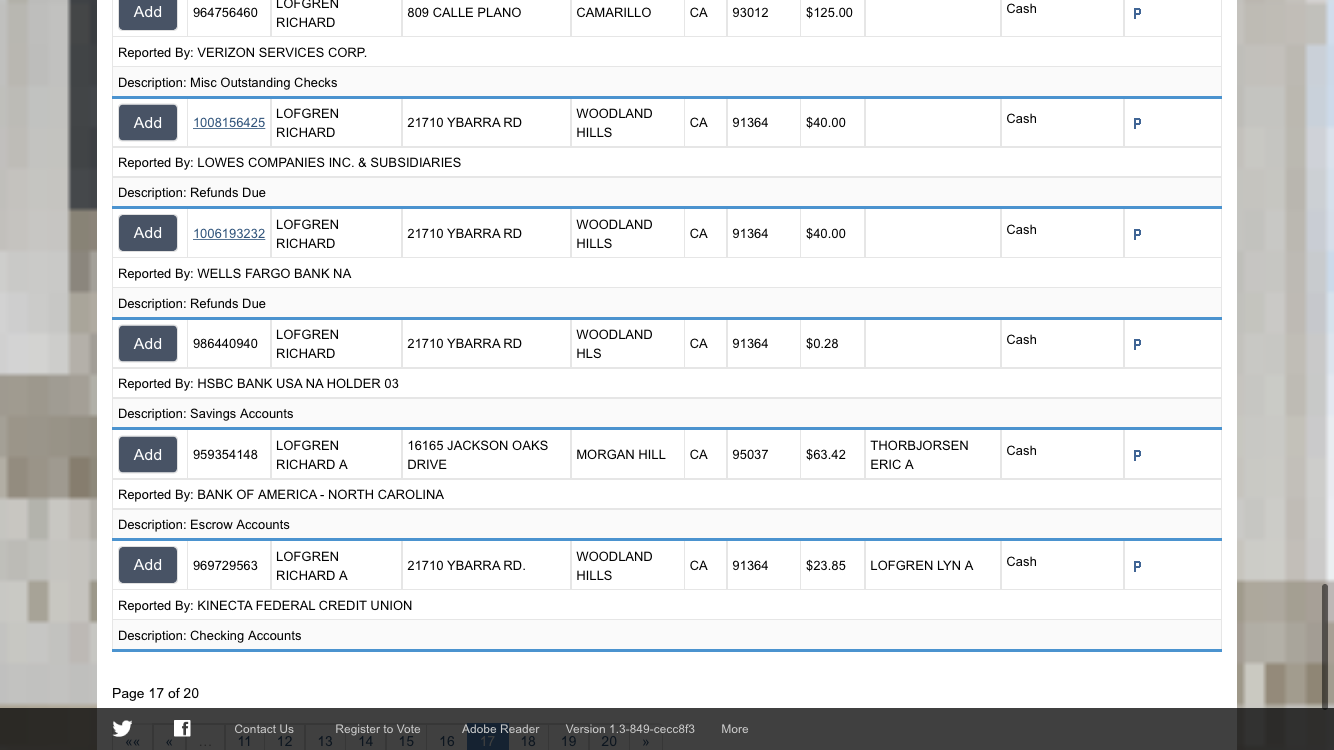Viewport: 1334px width, 750px height.
Task: Select the zip code 95037
Action: [750, 454]
